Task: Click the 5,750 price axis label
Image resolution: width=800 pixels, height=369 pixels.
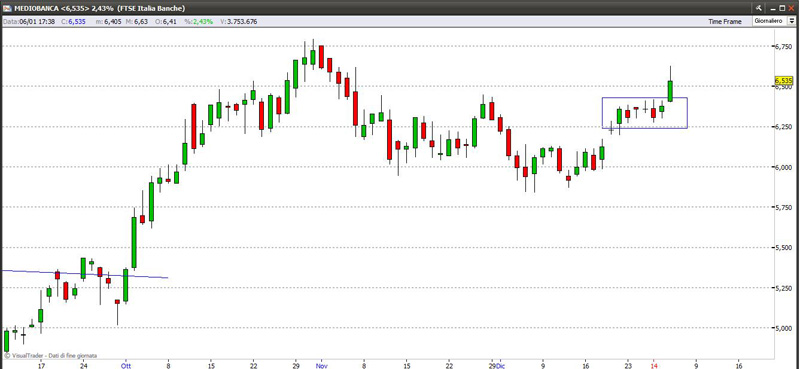Action: tap(784, 207)
